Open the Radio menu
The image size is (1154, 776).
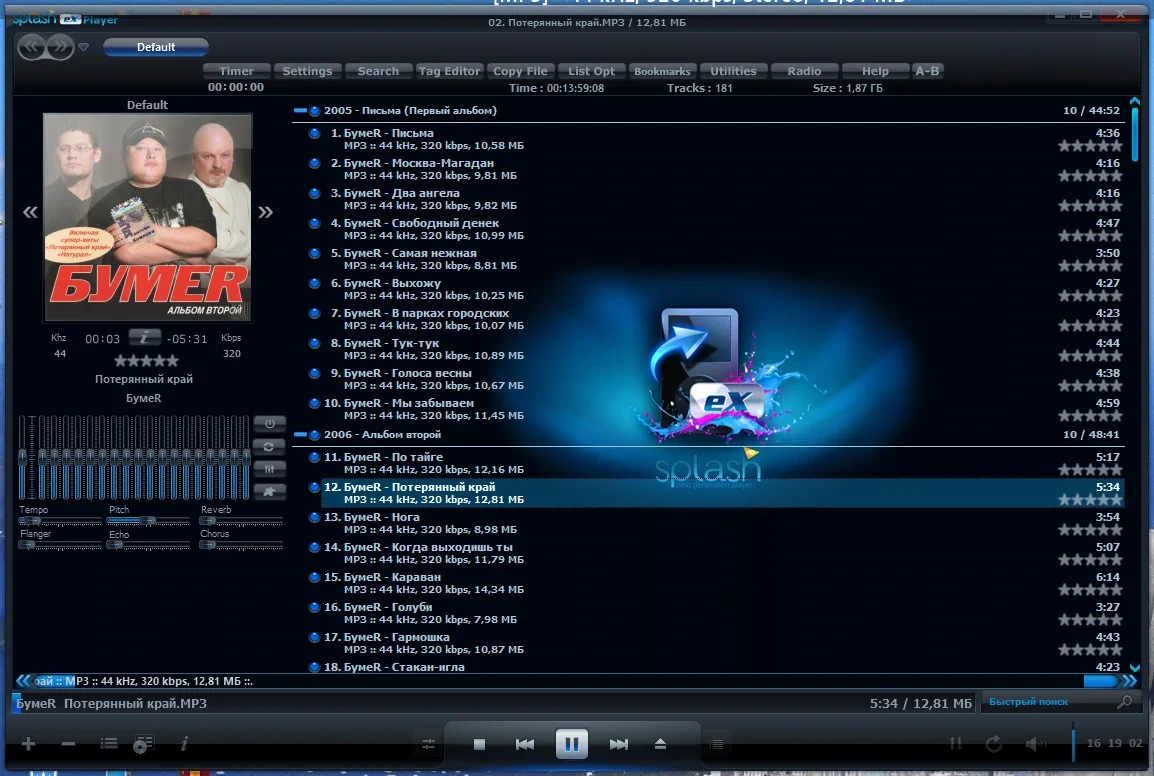pyautogui.click(x=804, y=71)
